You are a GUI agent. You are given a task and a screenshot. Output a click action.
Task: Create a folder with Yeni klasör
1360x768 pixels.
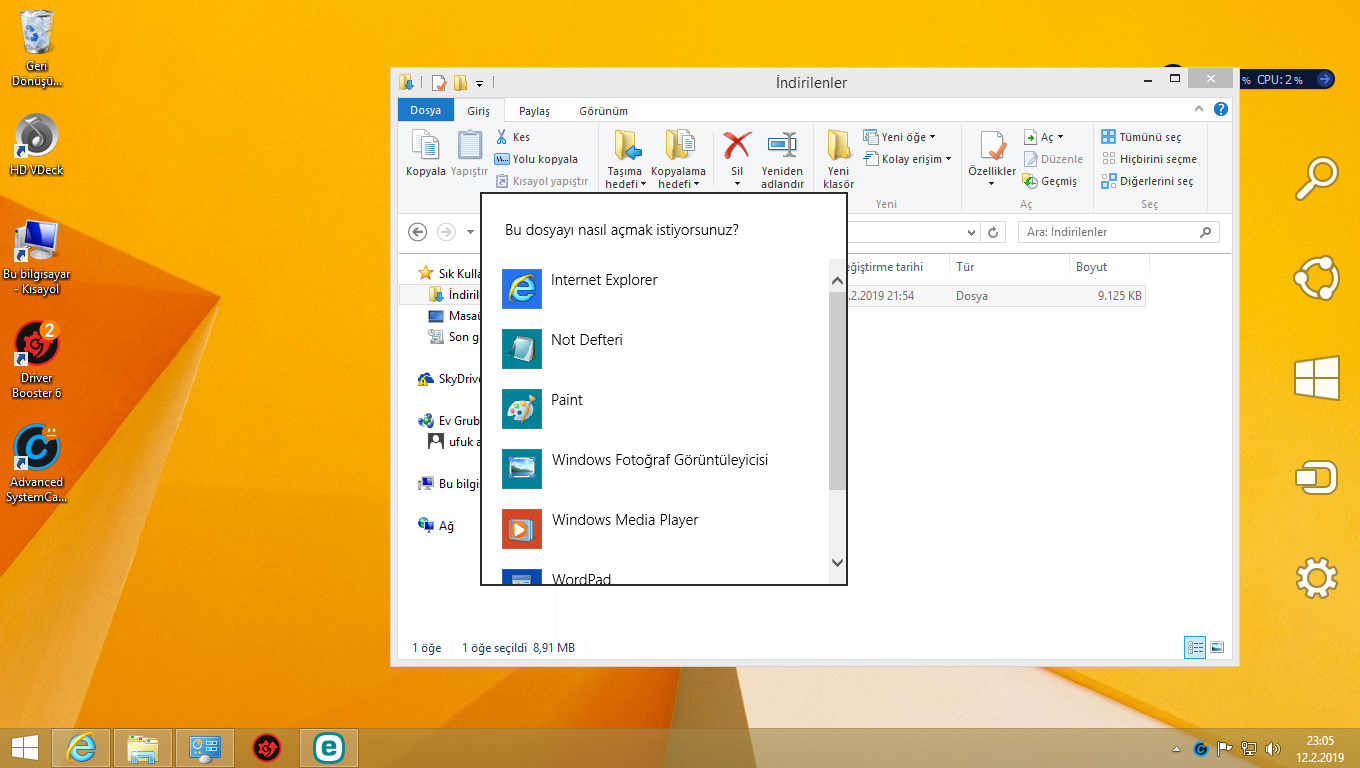(x=839, y=159)
